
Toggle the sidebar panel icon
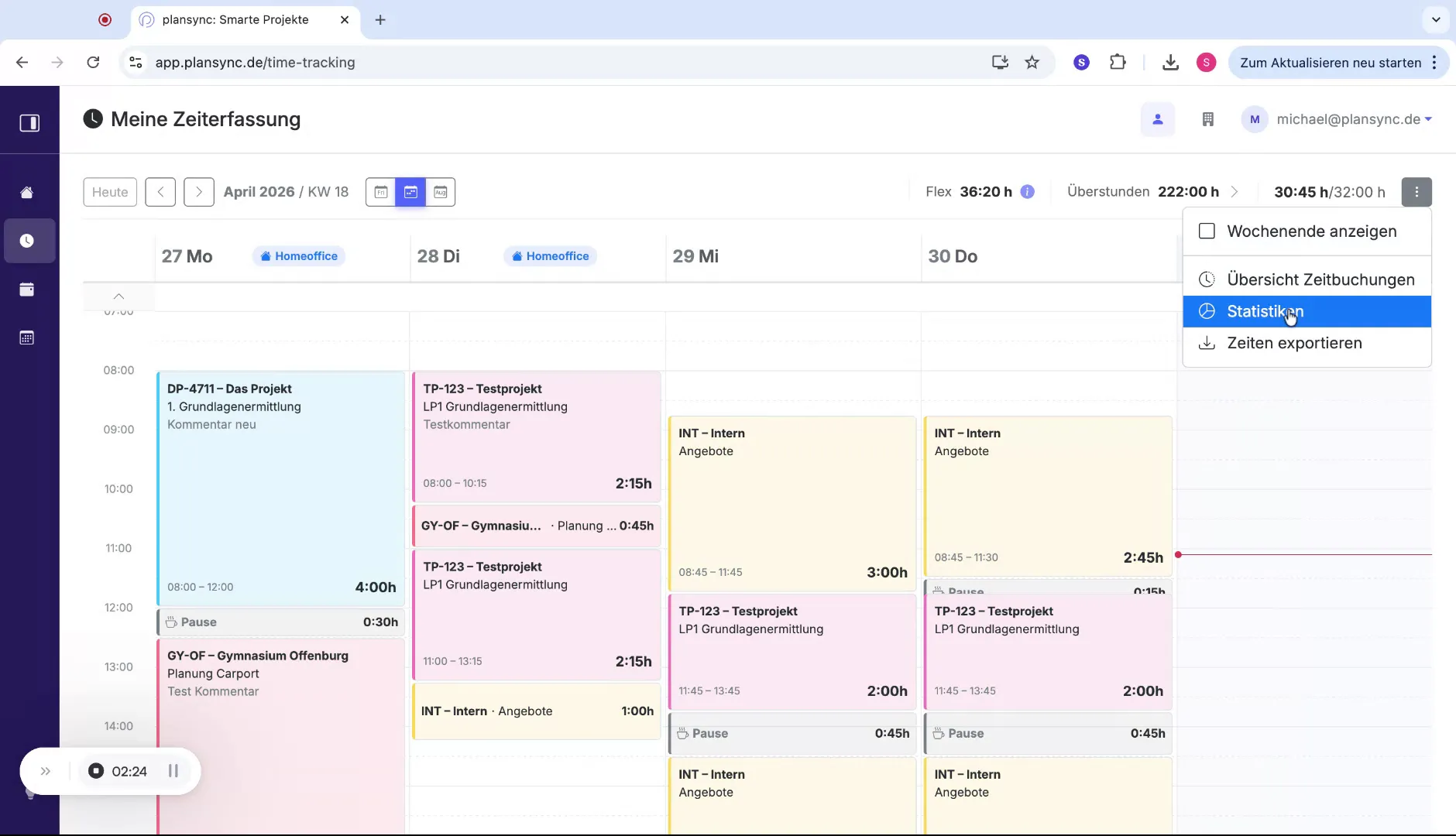29,123
